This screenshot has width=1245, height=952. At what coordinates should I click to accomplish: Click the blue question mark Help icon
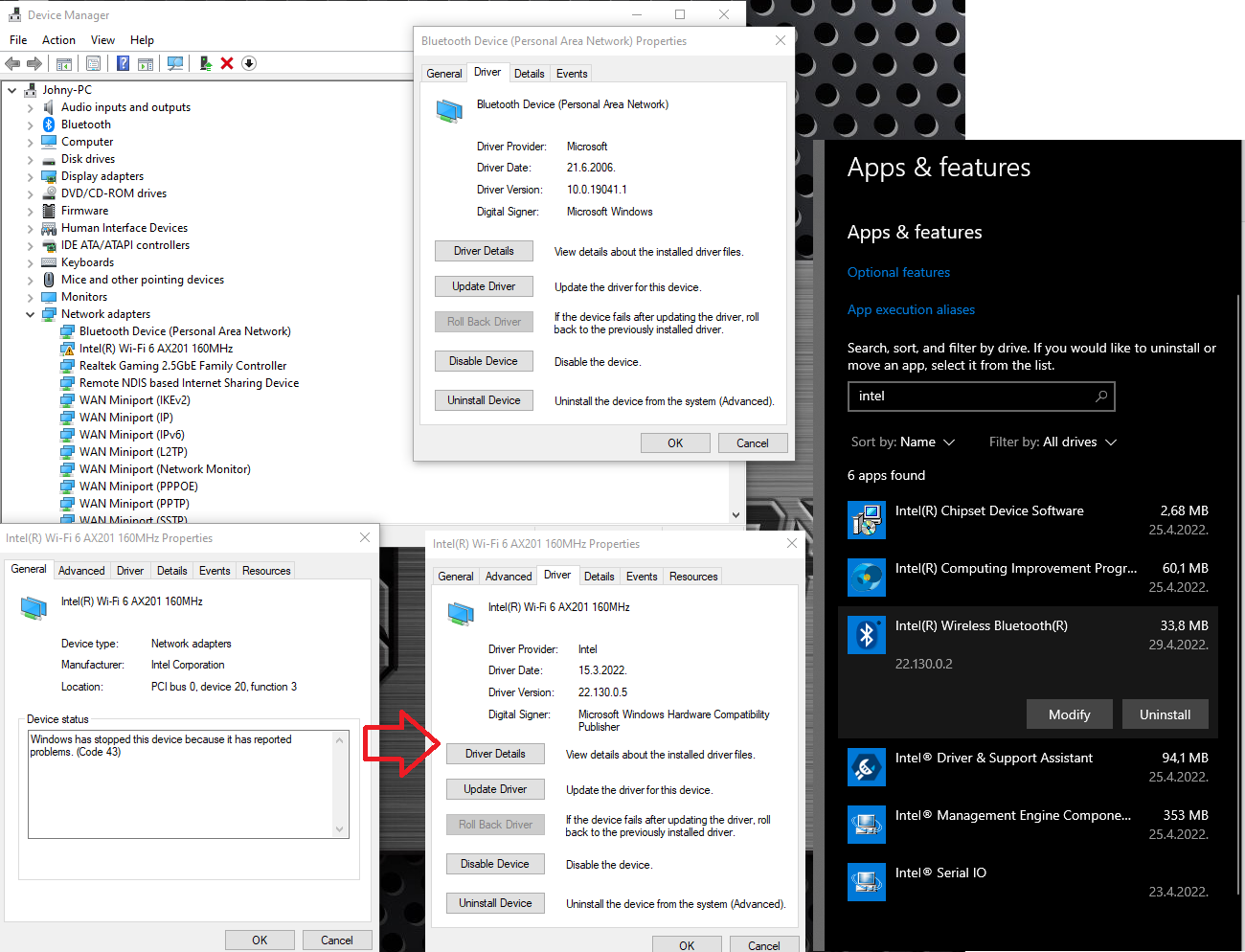pos(123,64)
